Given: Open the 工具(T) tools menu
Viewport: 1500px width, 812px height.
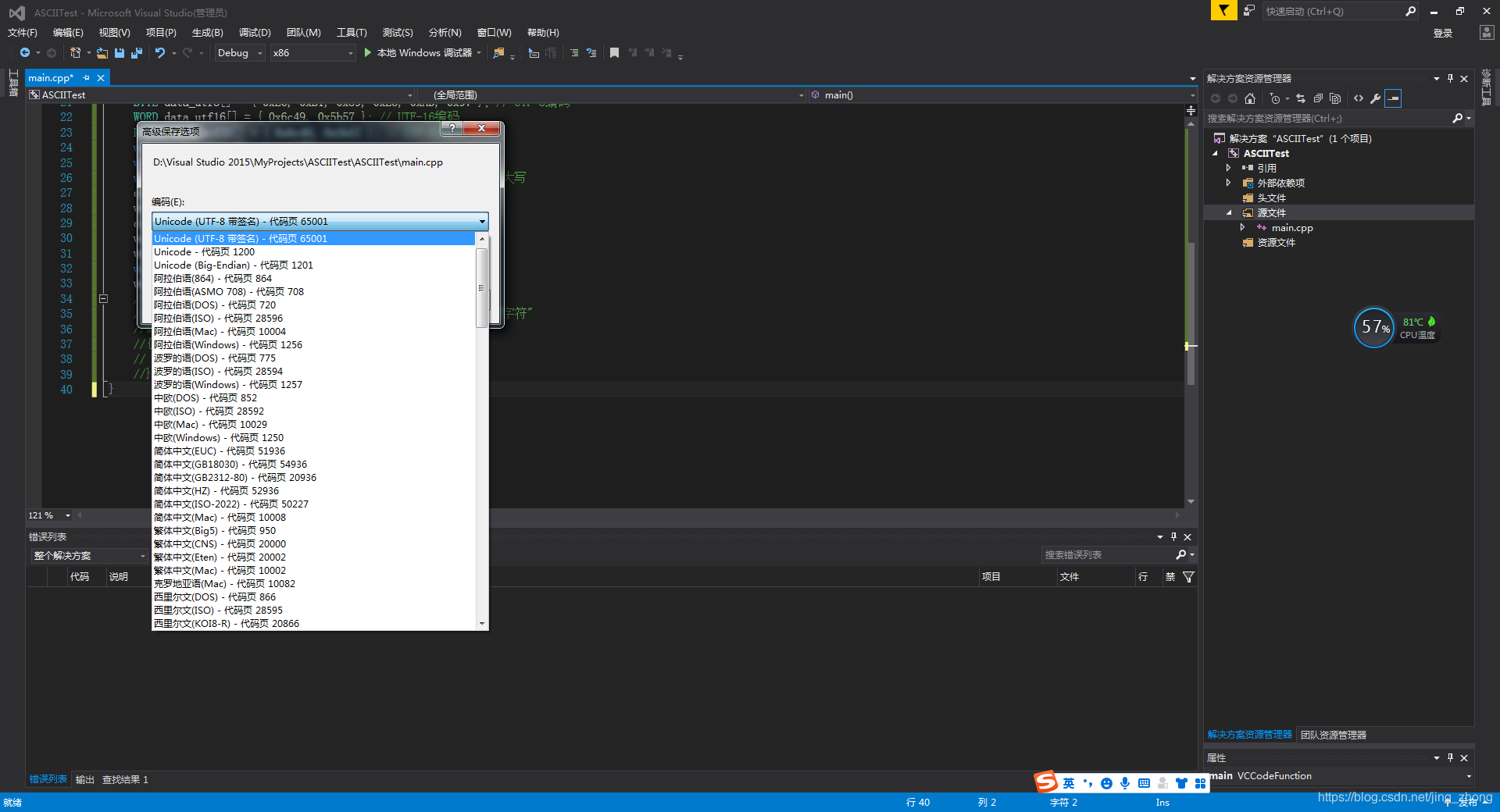Looking at the screenshot, I should [352, 33].
